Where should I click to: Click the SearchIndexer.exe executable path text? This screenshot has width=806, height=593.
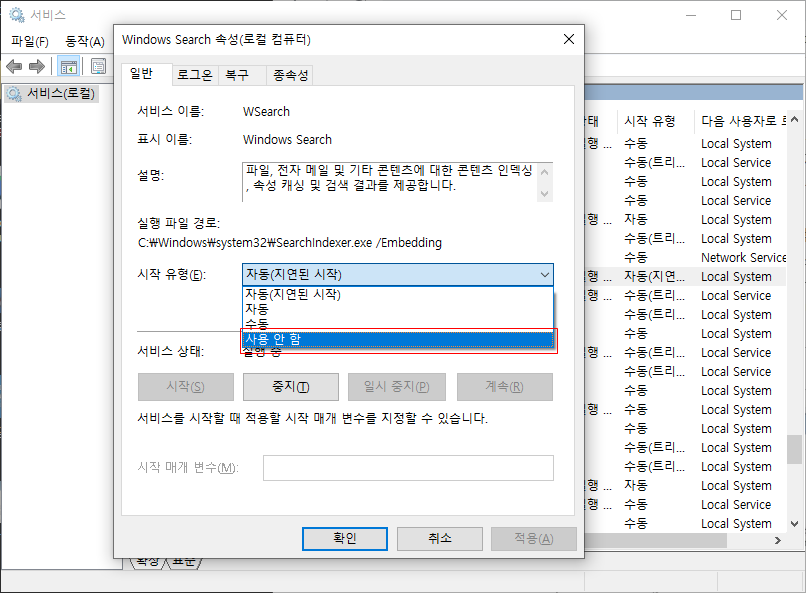click(290, 243)
